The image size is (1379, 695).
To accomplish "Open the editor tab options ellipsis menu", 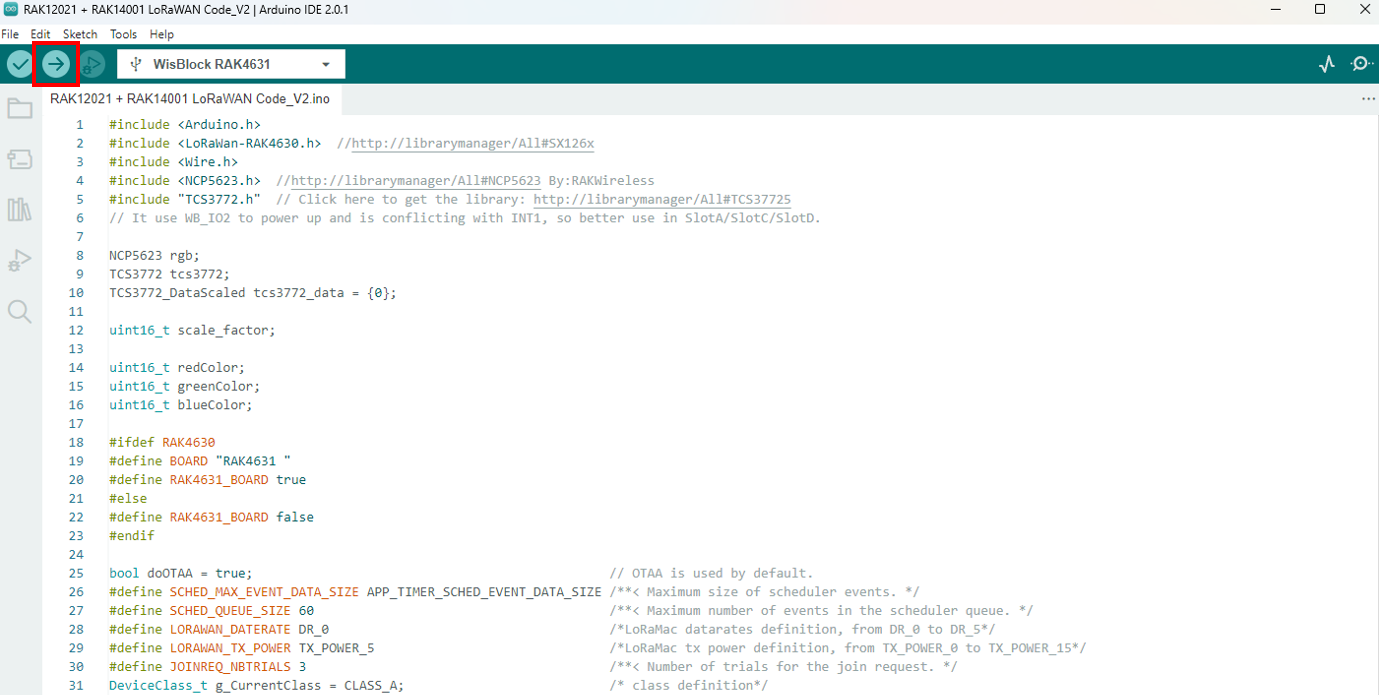I will 1368,99.
